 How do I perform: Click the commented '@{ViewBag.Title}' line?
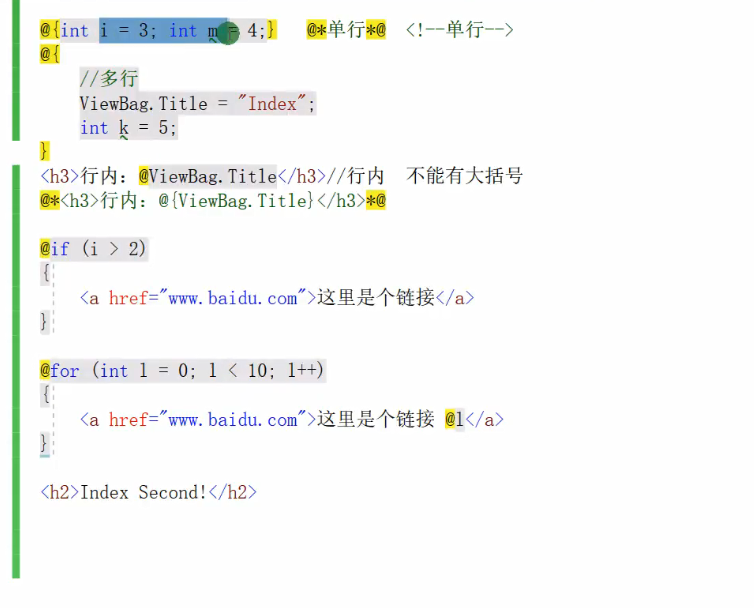213,201
